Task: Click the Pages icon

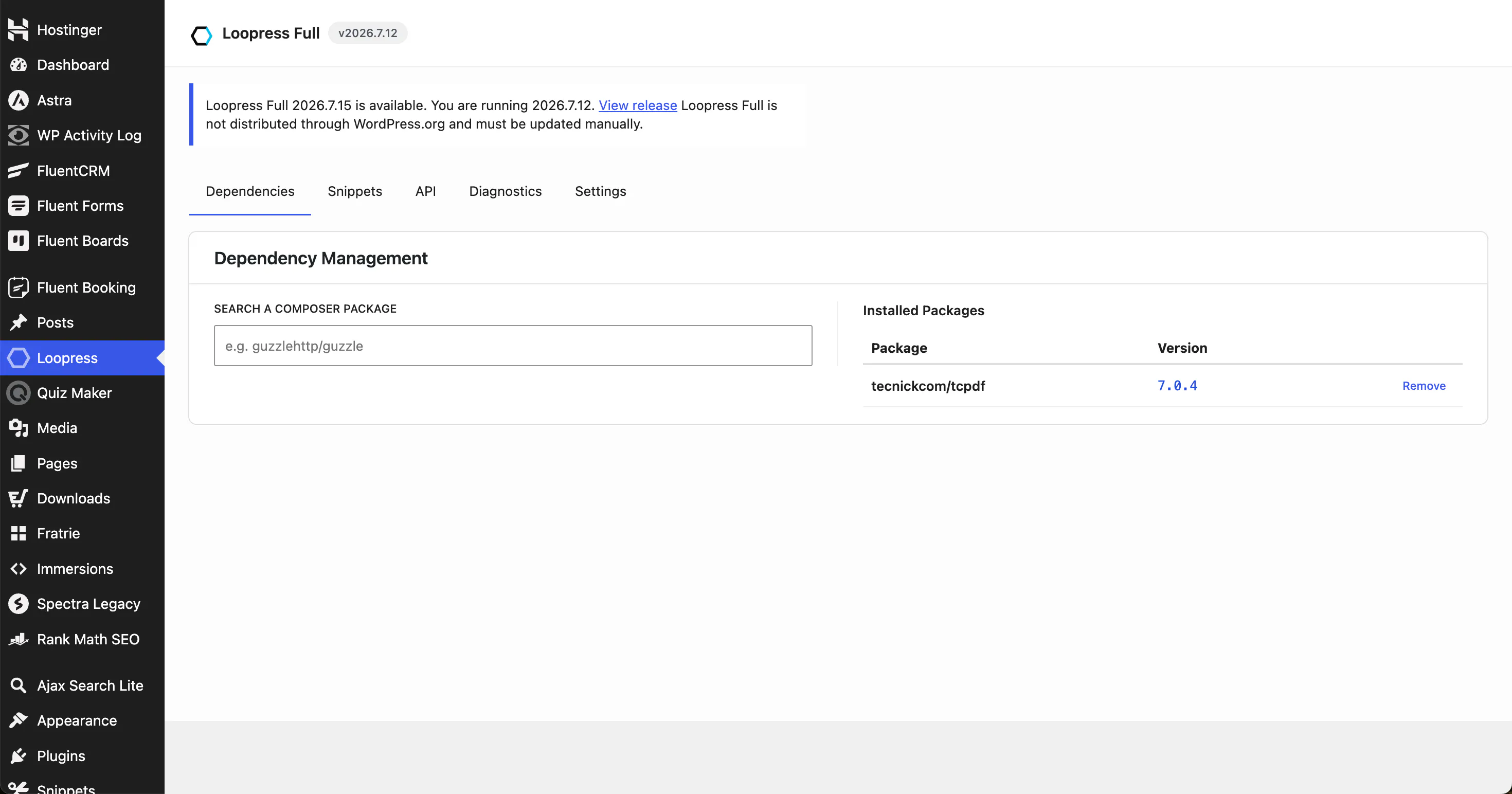Action: point(18,463)
